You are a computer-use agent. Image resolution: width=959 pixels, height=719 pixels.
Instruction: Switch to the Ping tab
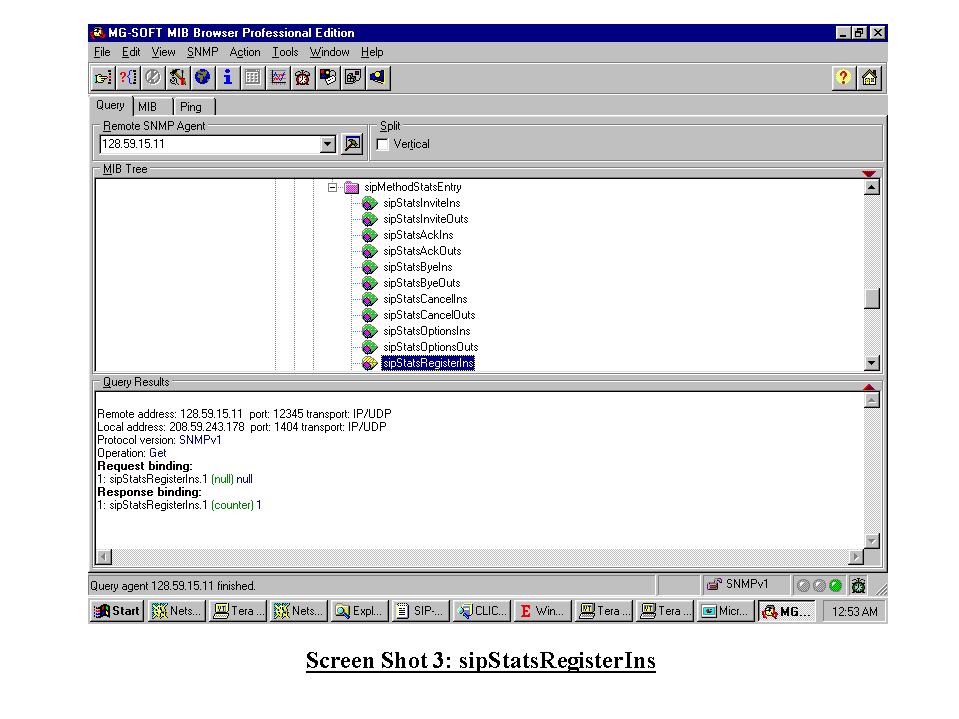(191, 107)
